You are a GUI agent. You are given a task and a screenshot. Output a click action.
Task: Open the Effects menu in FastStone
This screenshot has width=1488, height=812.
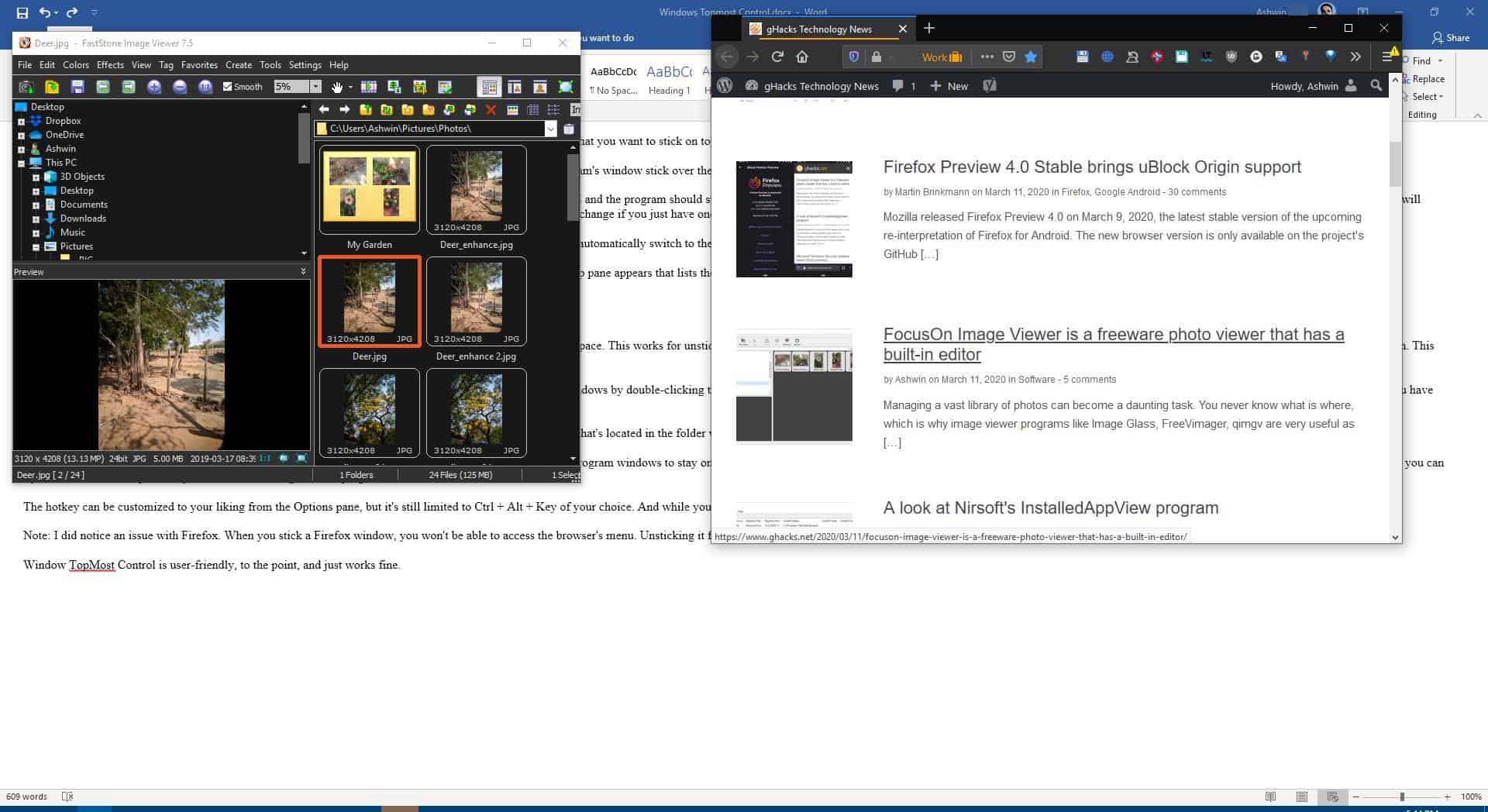tap(109, 65)
